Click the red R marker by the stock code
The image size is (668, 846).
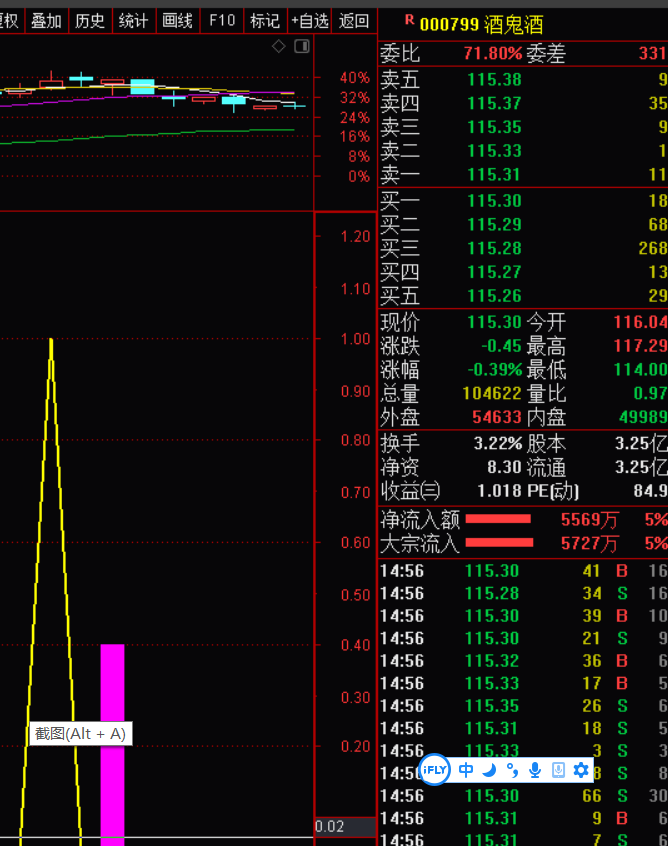coord(410,21)
